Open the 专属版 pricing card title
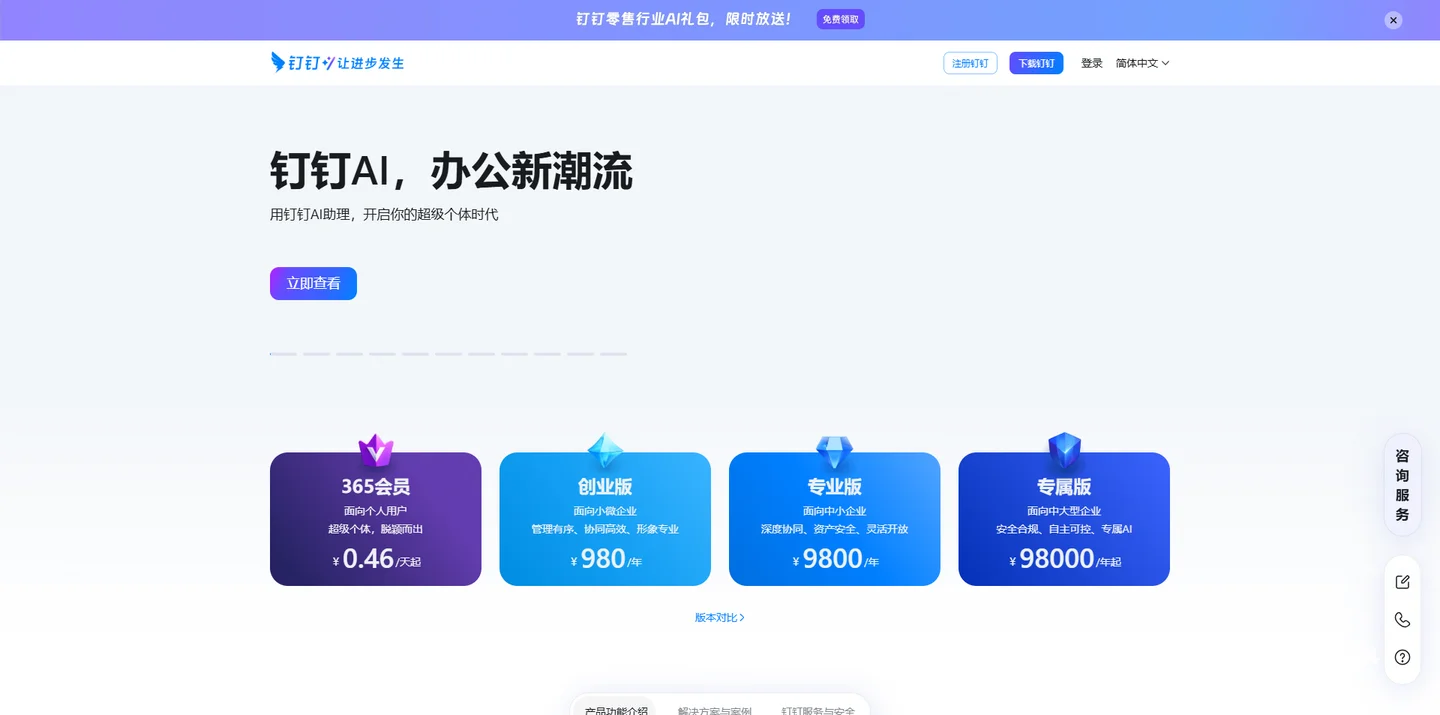1440x715 pixels. [x=1064, y=487]
